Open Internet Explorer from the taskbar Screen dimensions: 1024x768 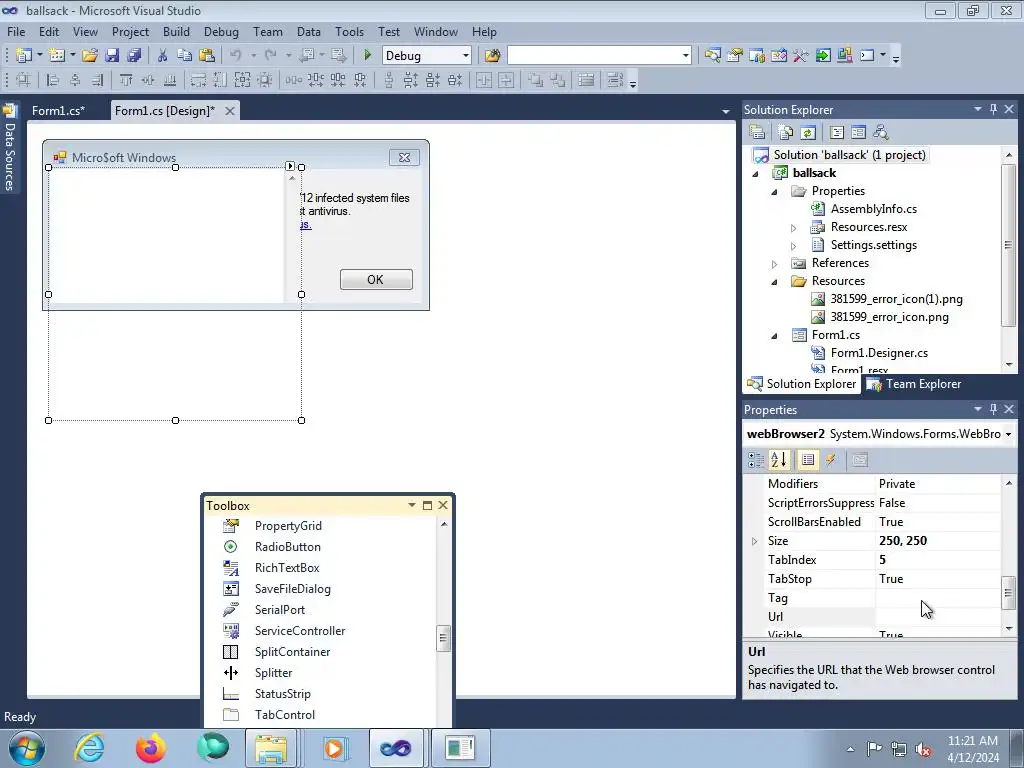pyautogui.click(x=89, y=748)
